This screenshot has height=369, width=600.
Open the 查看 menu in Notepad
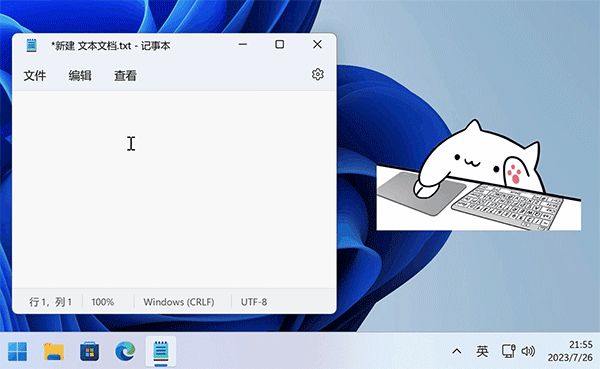point(125,75)
